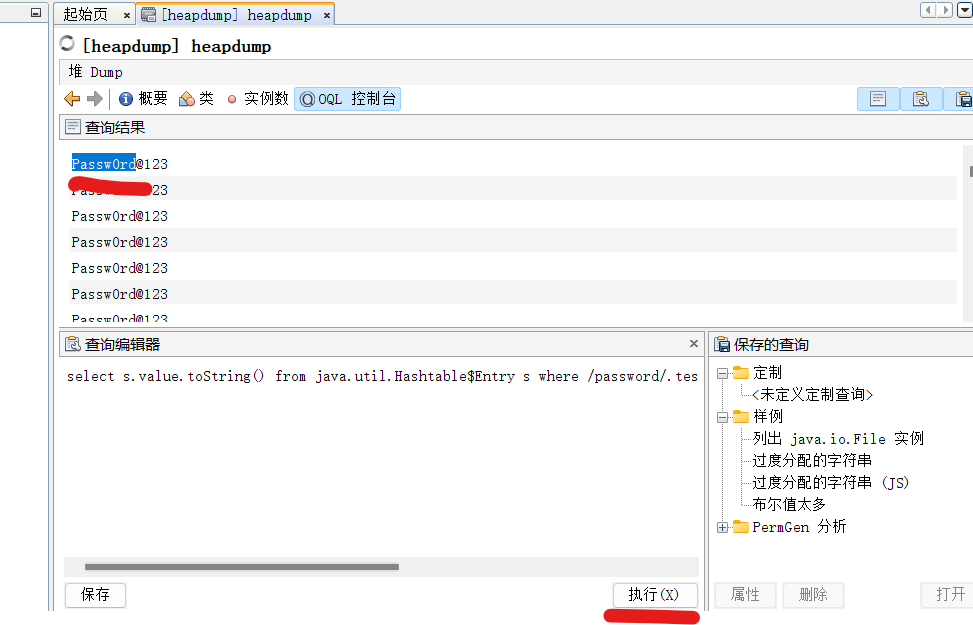The height and width of the screenshot is (625, 973).
Task: Click the clipboard-save query icon
Action: 962,98
